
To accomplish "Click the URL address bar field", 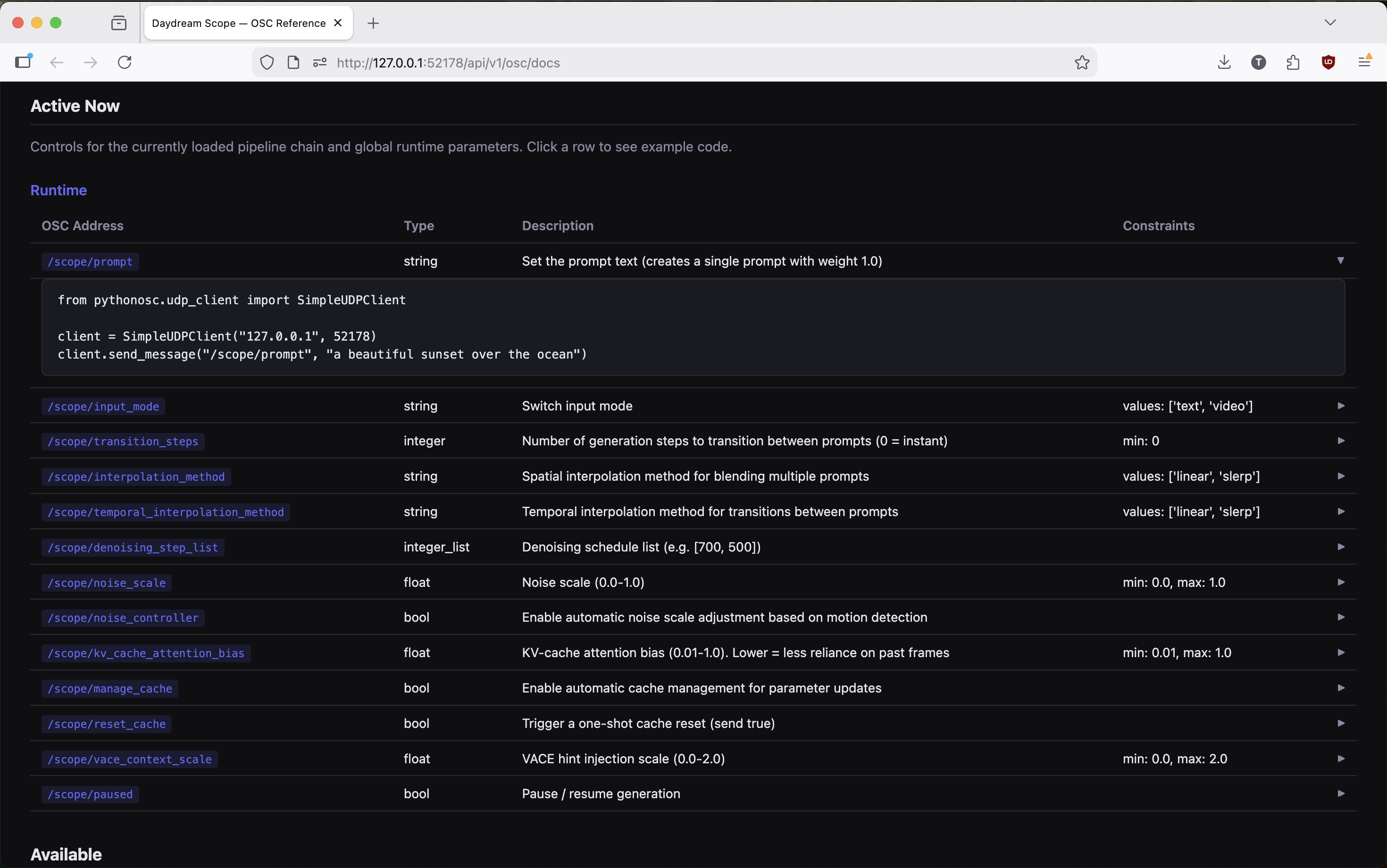I will pyautogui.click(x=689, y=63).
